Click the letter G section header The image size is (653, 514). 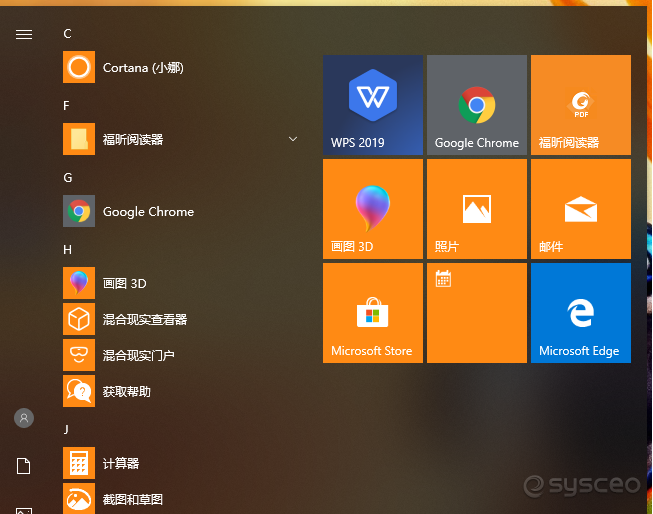click(x=68, y=178)
